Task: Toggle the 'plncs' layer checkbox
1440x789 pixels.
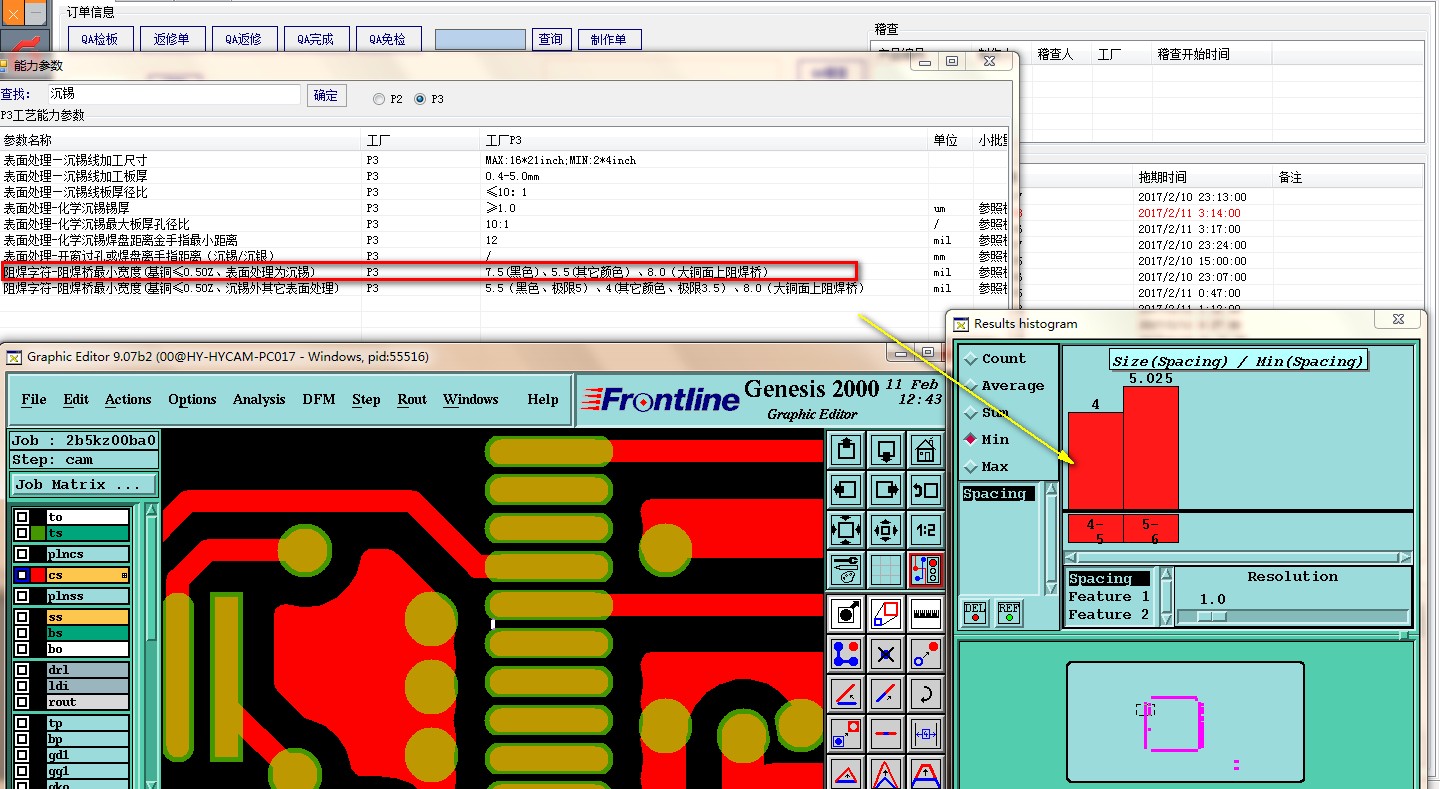Action: (x=22, y=554)
